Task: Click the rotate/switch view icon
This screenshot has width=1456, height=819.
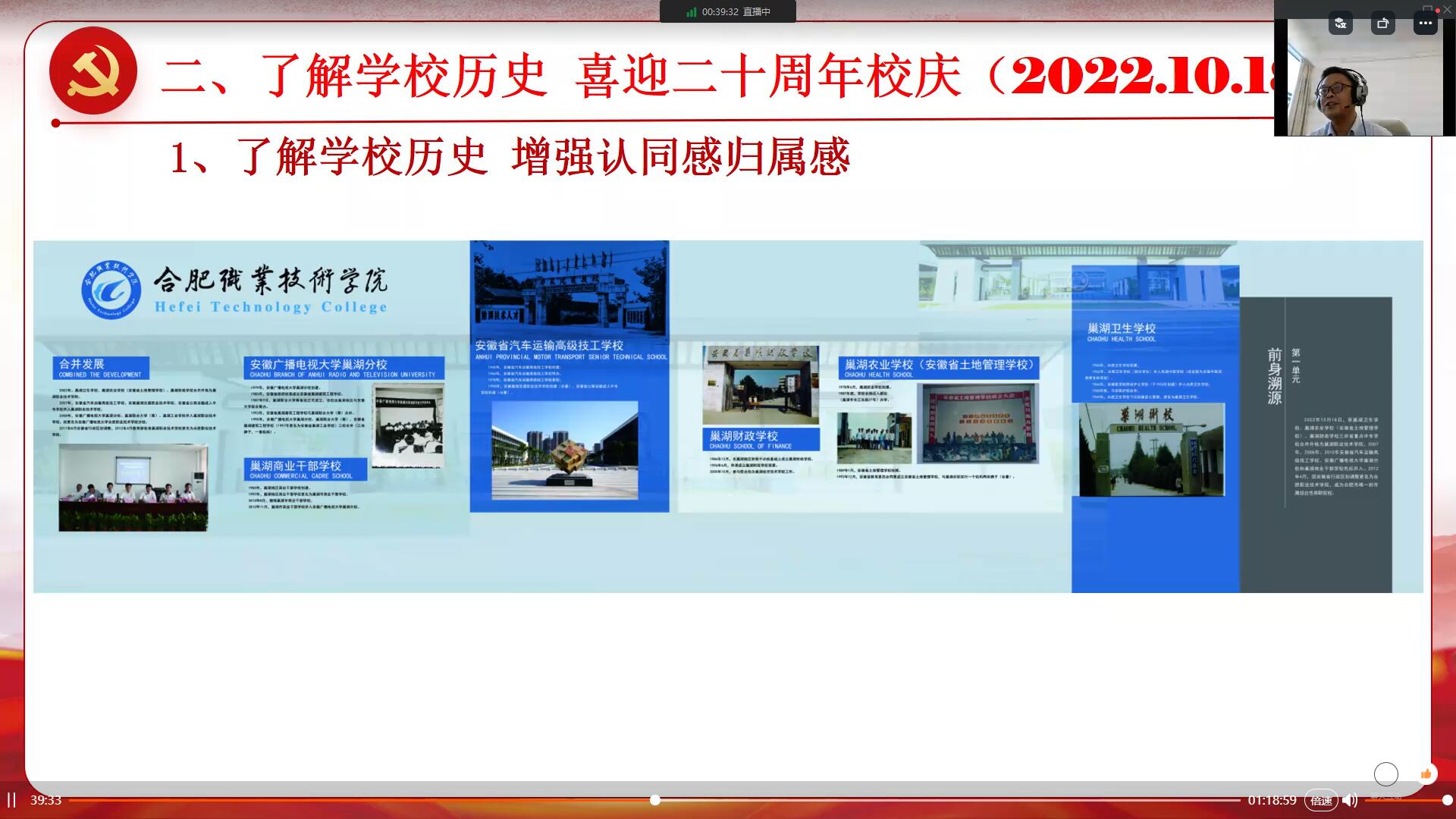Action: pyautogui.click(x=1382, y=24)
